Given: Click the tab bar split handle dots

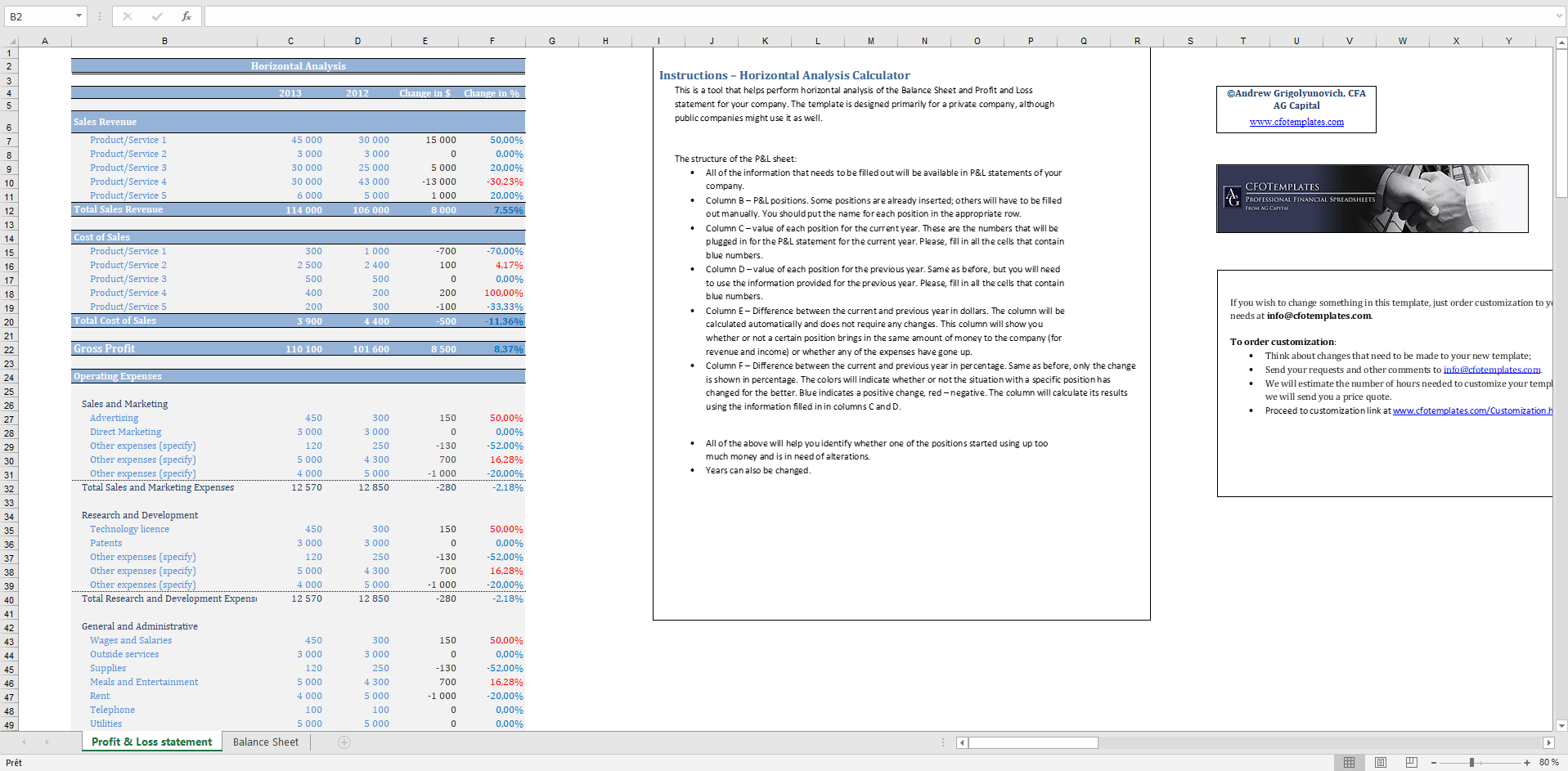Looking at the screenshot, I should (x=943, y=742).
